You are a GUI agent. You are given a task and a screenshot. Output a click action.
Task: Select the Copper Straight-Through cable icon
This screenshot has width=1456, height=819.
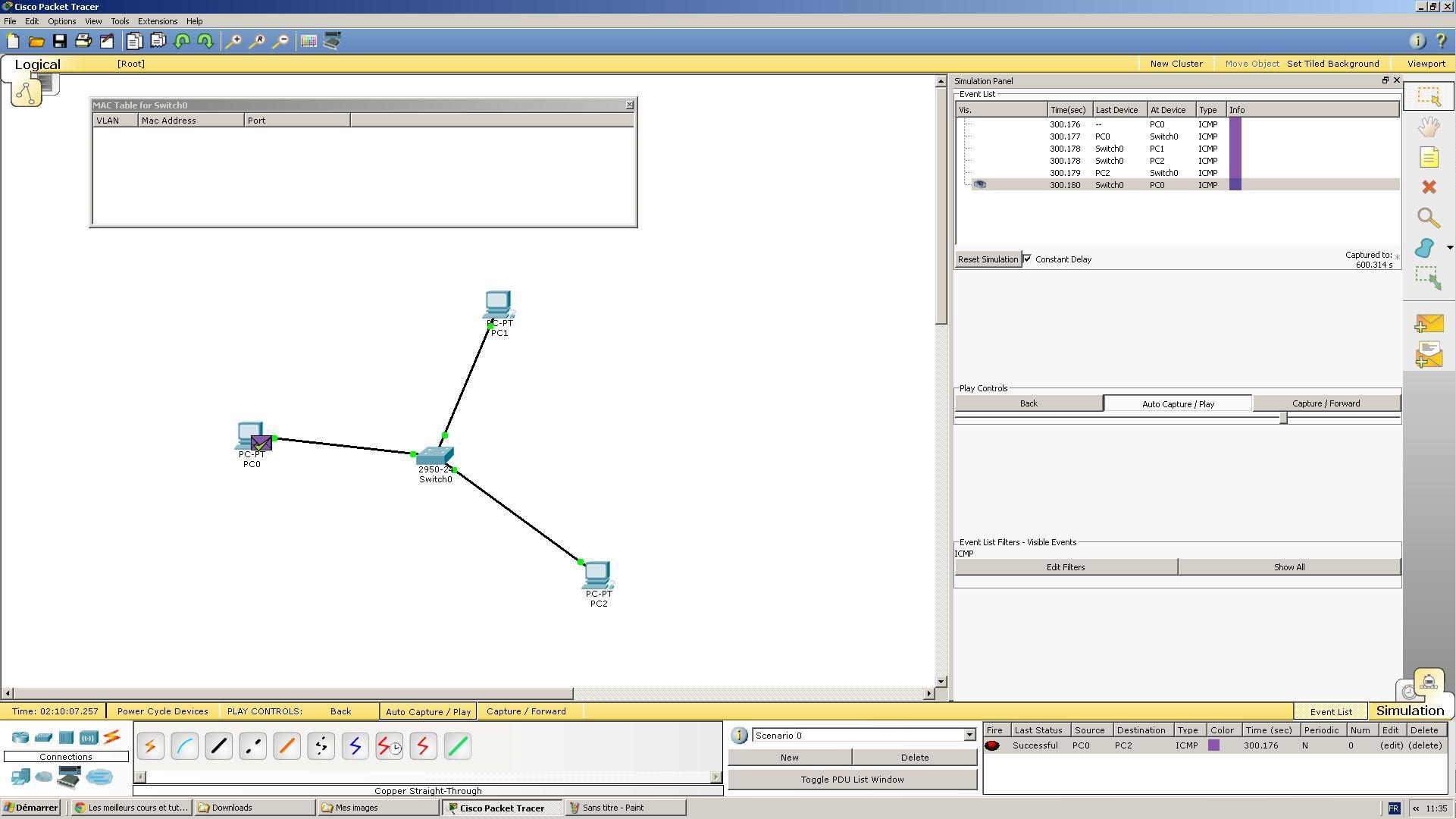point(218,747)
